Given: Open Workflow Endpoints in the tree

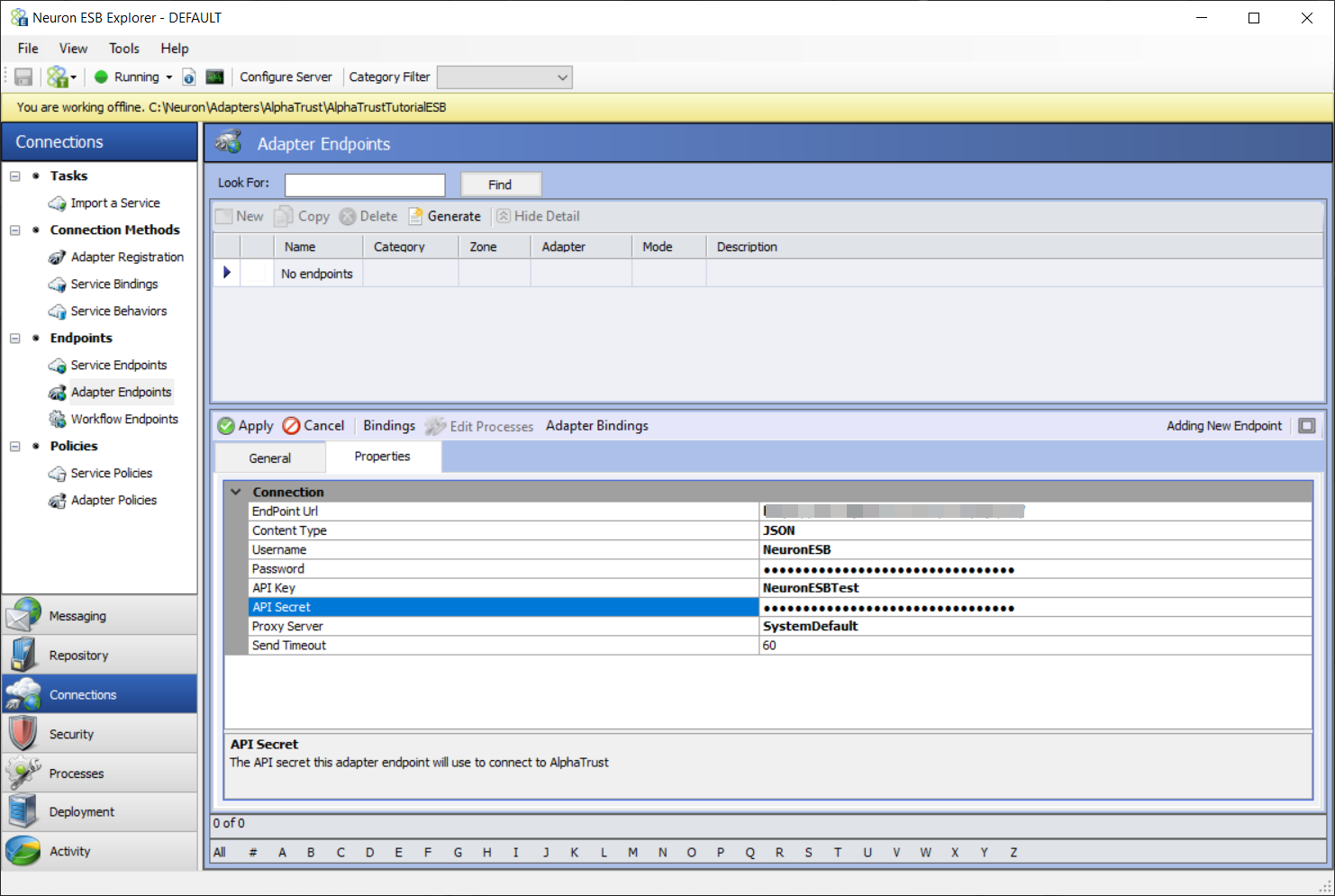Looking at the screenshot, I should pos(124,420).
